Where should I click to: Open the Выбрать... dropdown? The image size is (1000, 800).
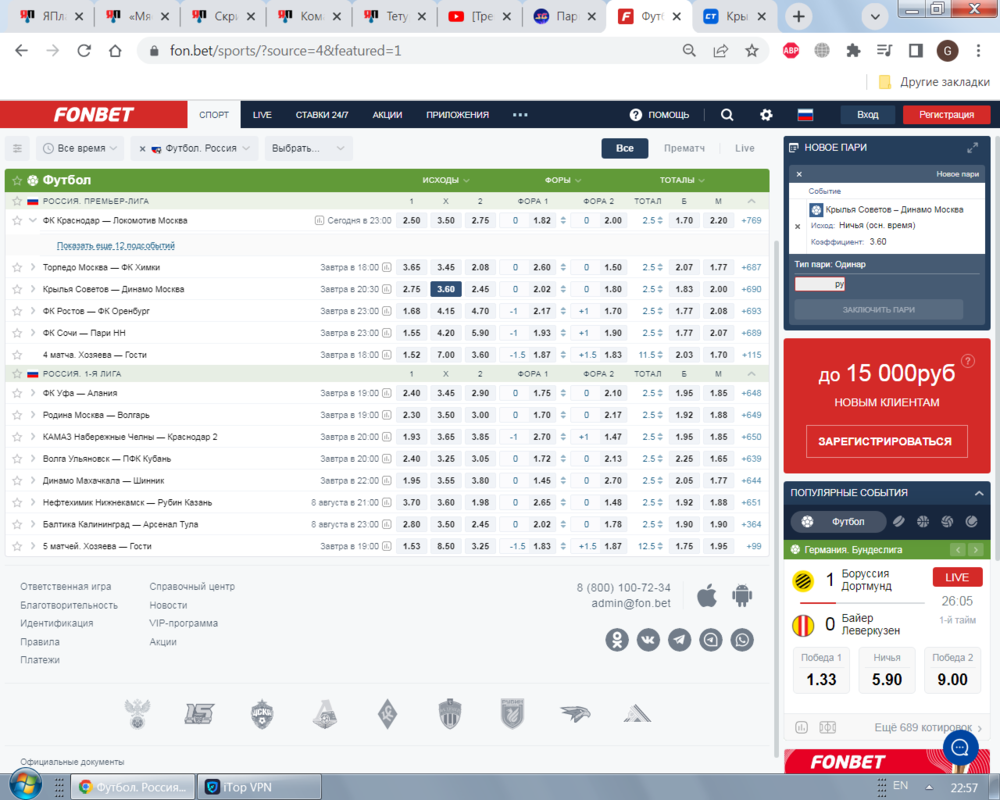tap(308, 148)
